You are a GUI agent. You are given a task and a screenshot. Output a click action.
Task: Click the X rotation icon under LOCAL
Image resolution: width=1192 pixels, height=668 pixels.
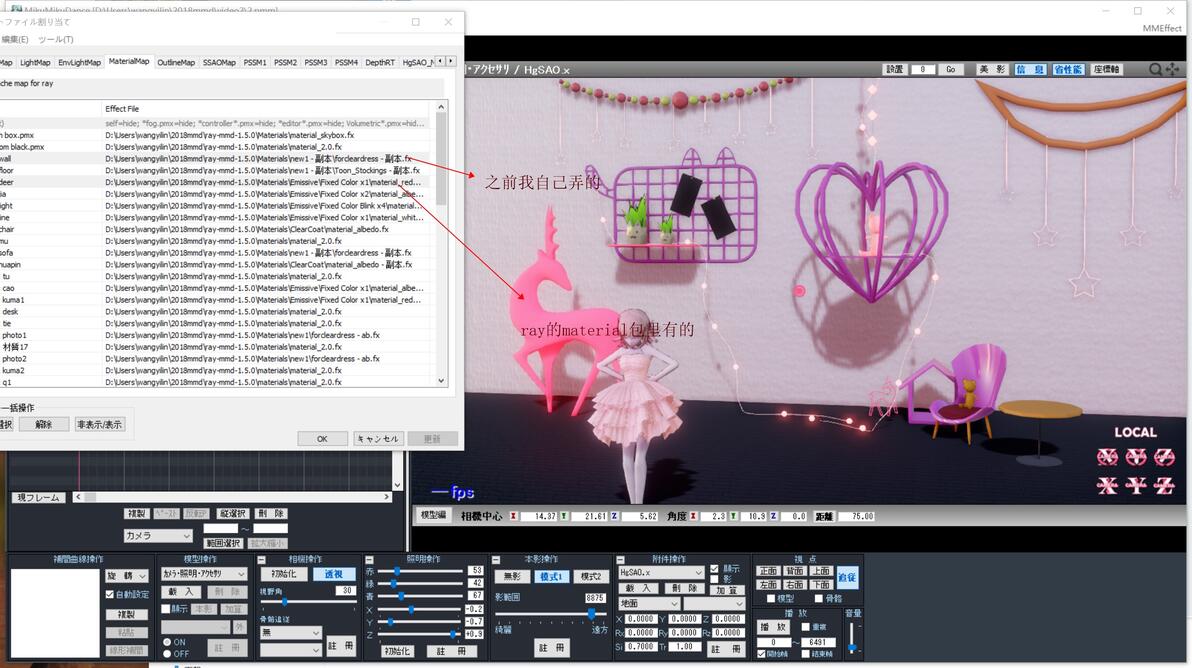pyautogui.click(x=1108, y=457)
